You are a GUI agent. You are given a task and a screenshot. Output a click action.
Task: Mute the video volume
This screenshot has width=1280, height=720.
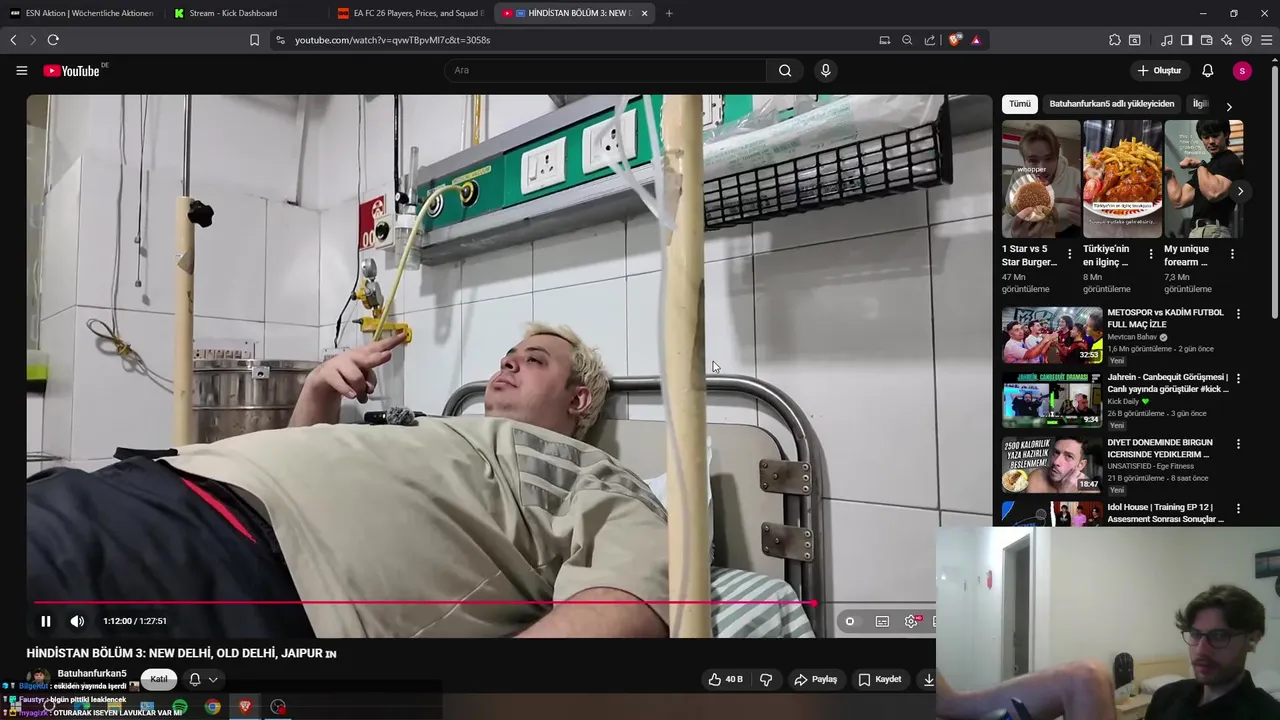(x=77, y=621)
